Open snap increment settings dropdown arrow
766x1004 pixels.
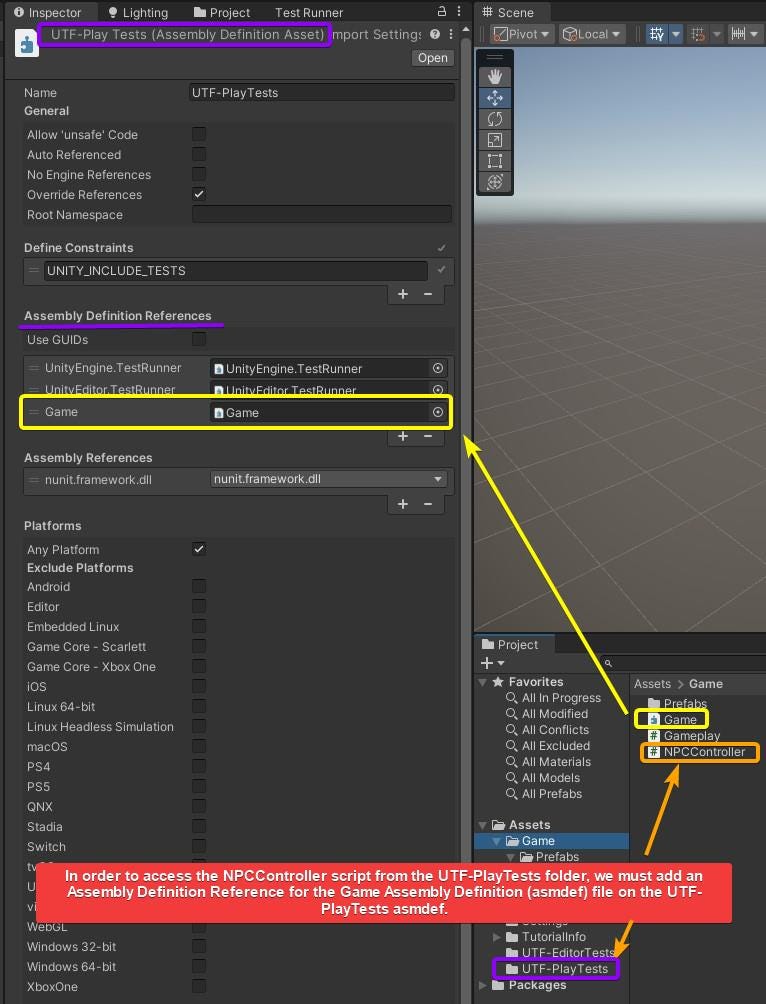coord(755,34)
